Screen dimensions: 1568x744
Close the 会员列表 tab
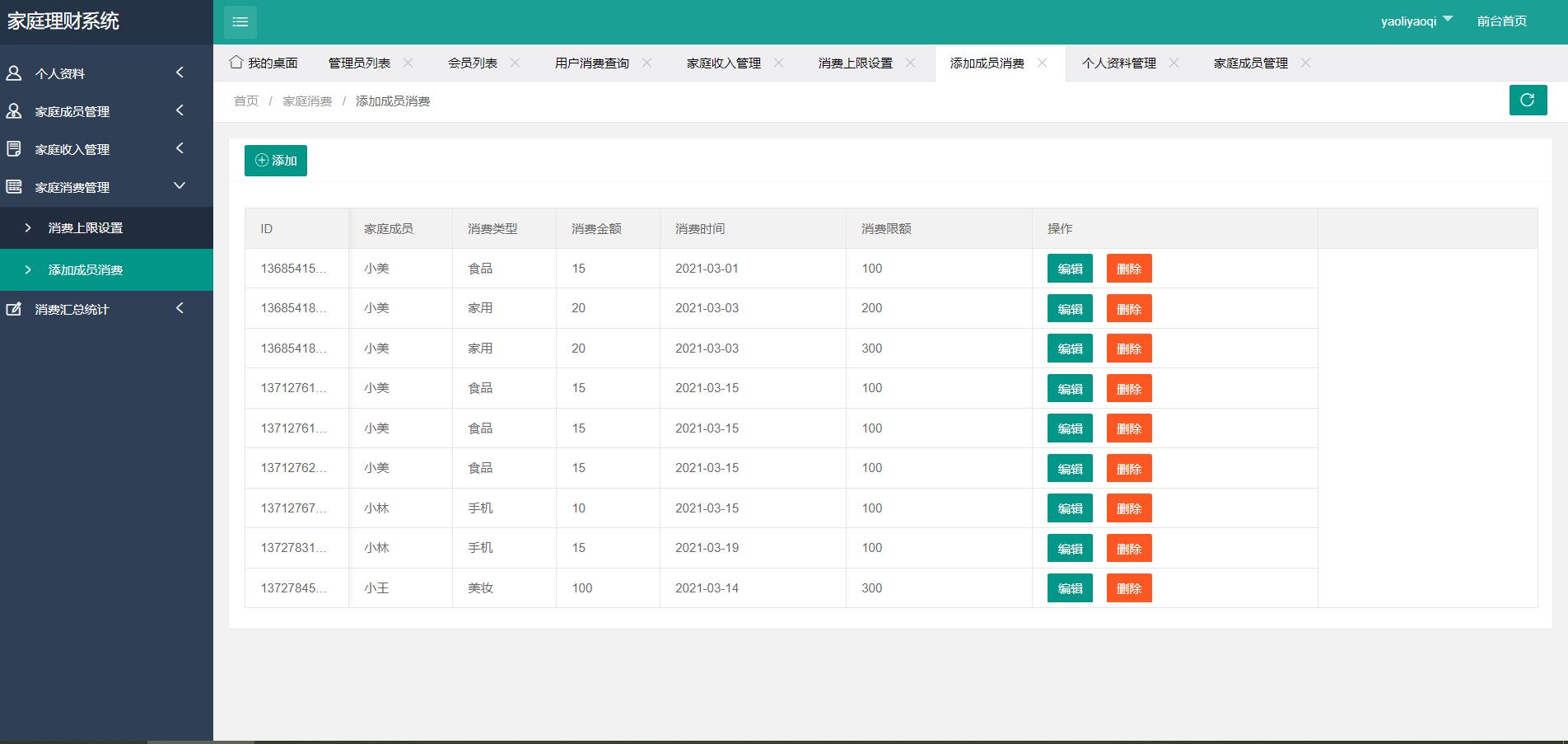(x=515, y=63)
